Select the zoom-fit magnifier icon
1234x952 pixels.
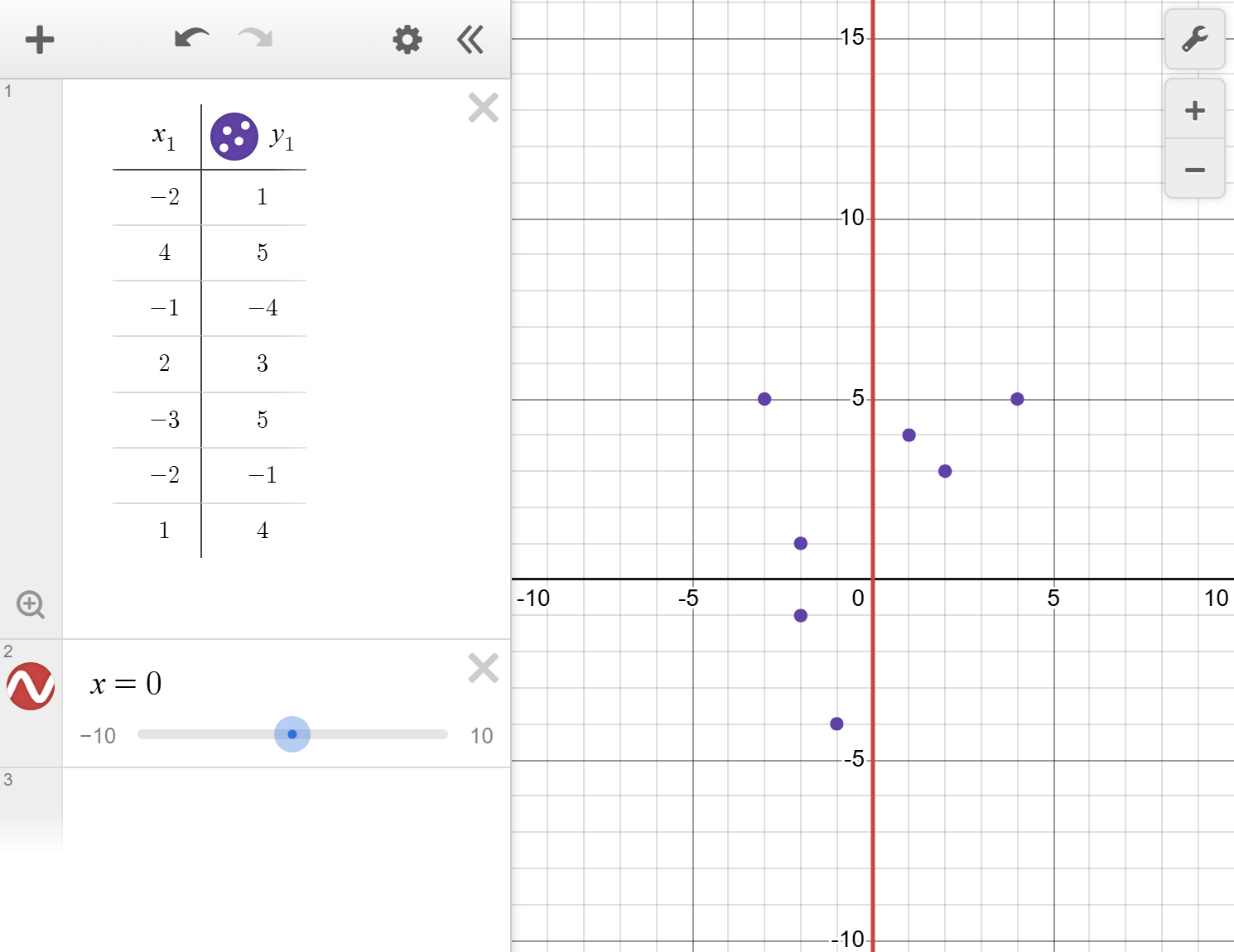pos(31,605)
